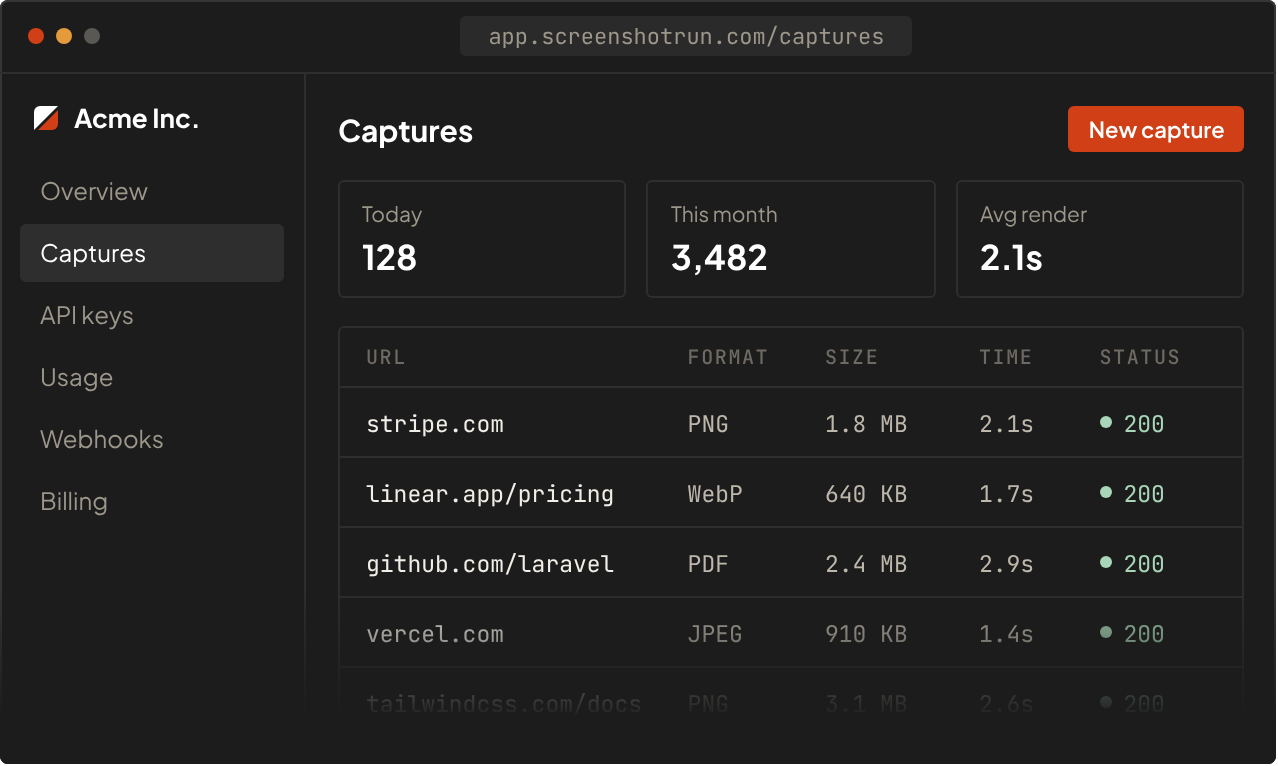The height and width of the screenshot is (766, 1278).
Task: Click the 200 status for github.com/laravel
Action: point(1133,564)
